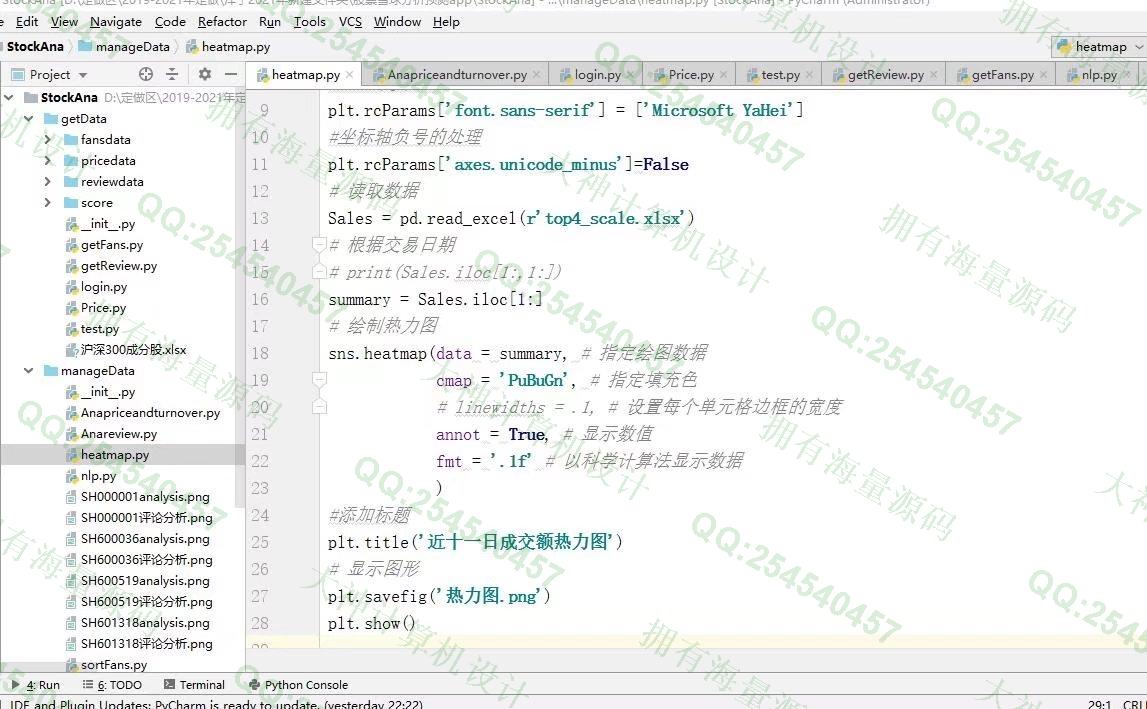Toggle code folding marker at line 19

point(319,379)
